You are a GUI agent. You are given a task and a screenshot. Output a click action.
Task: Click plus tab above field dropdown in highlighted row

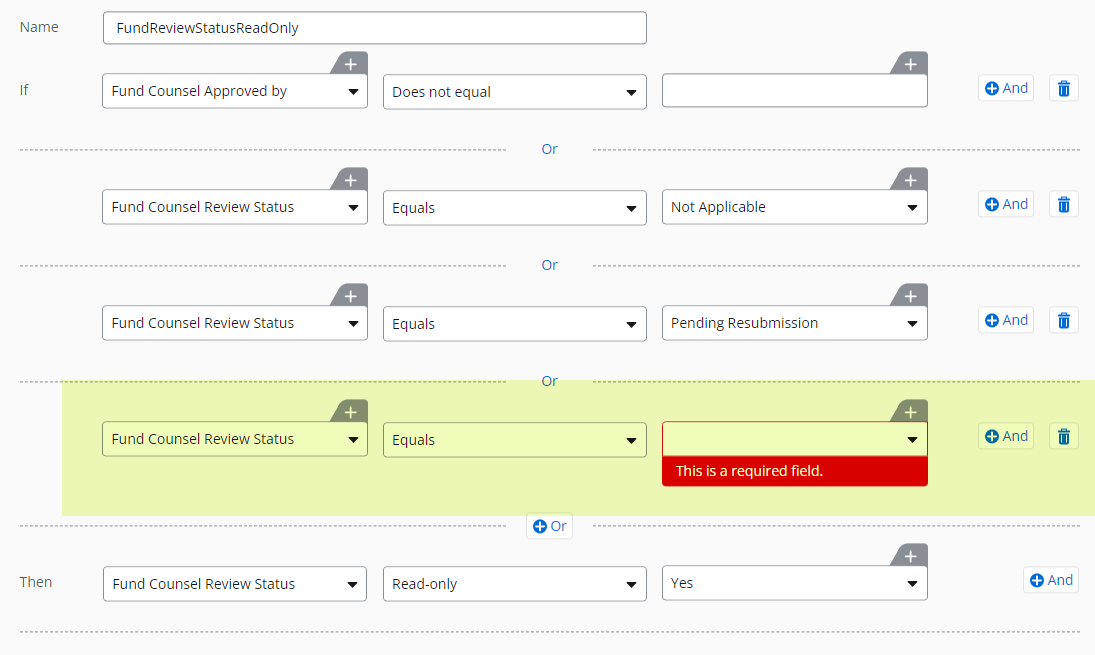point(351,411)
